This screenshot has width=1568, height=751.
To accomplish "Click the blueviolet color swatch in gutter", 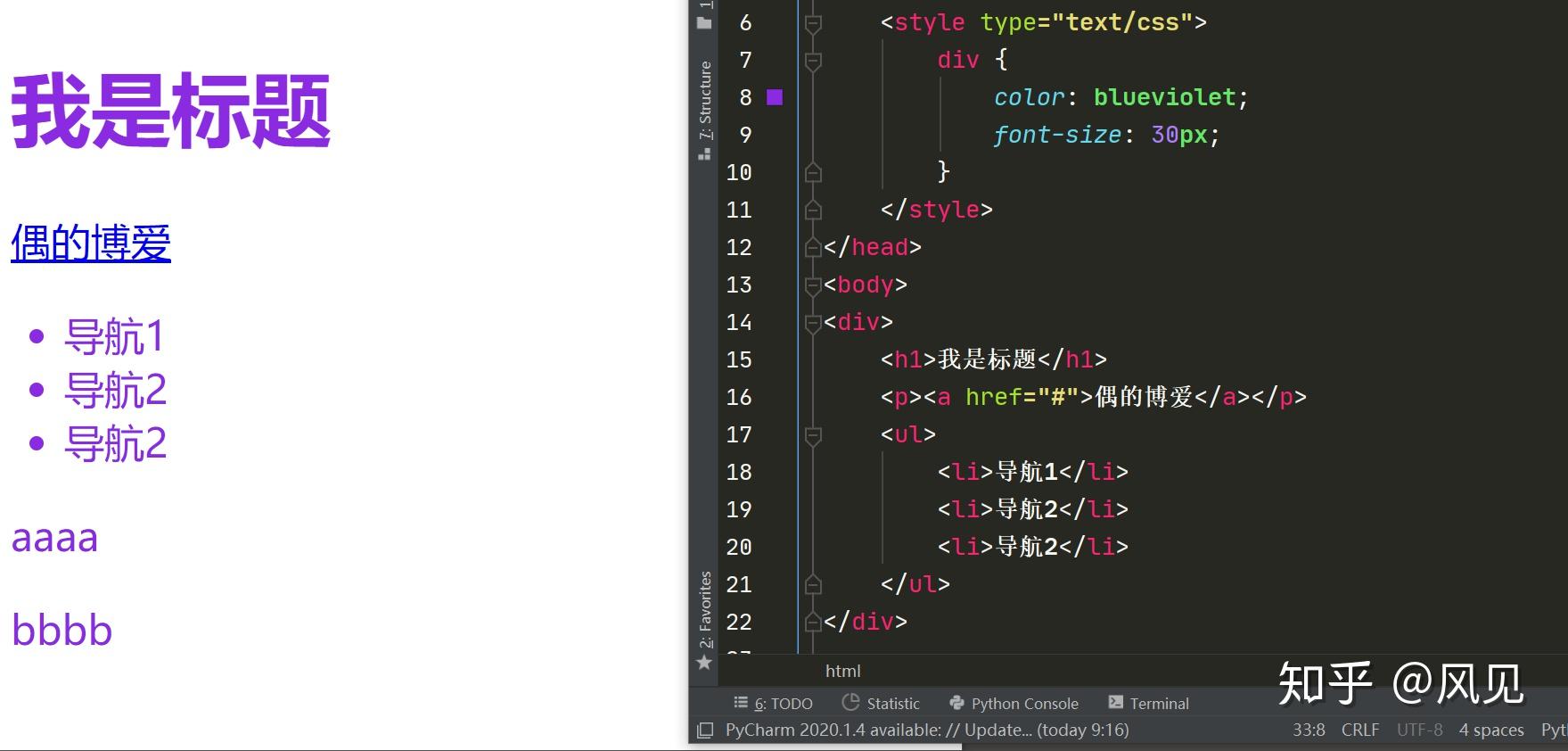I will 775,97.
